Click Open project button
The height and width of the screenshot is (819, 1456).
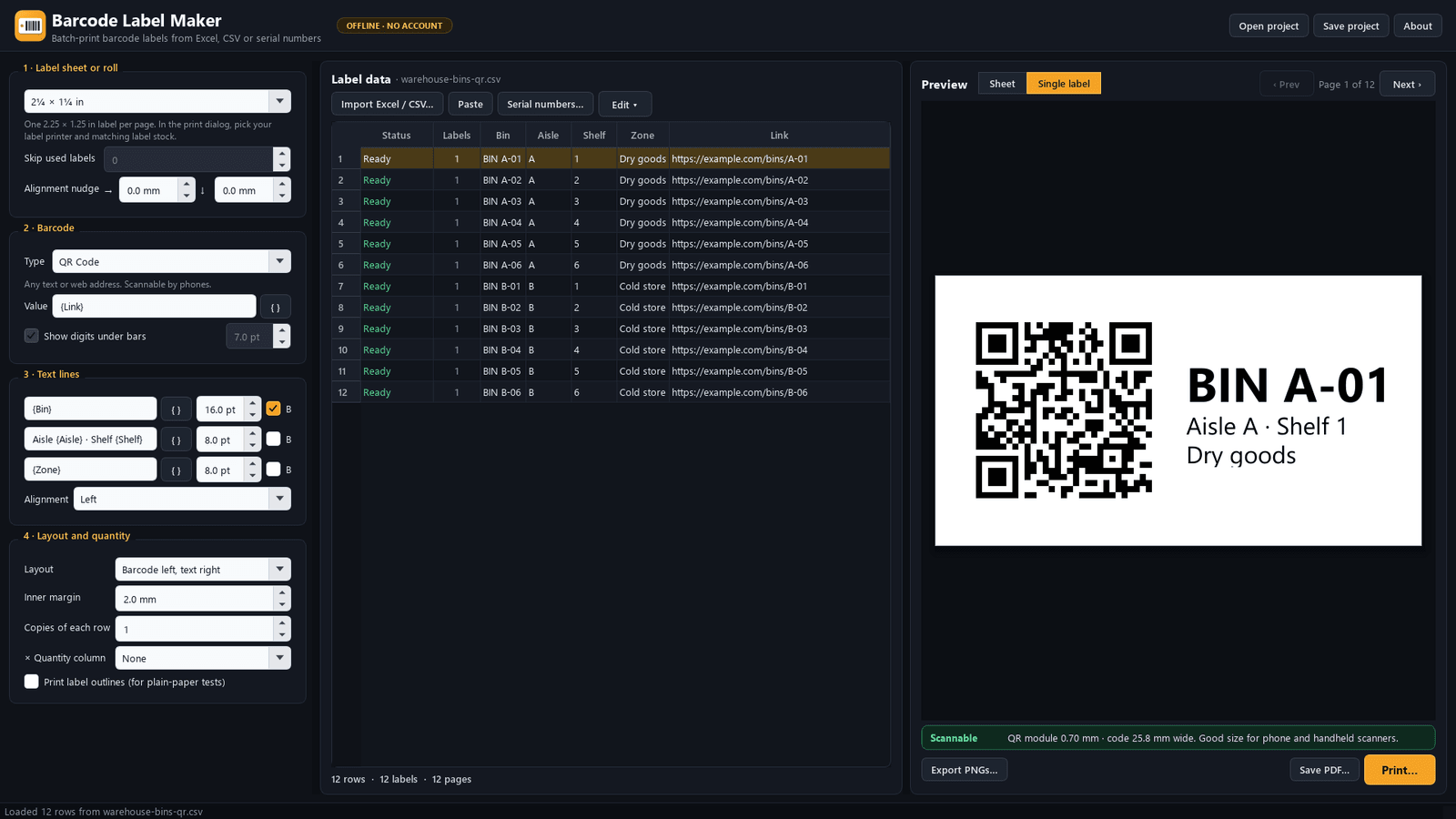tap(1269, 25)
